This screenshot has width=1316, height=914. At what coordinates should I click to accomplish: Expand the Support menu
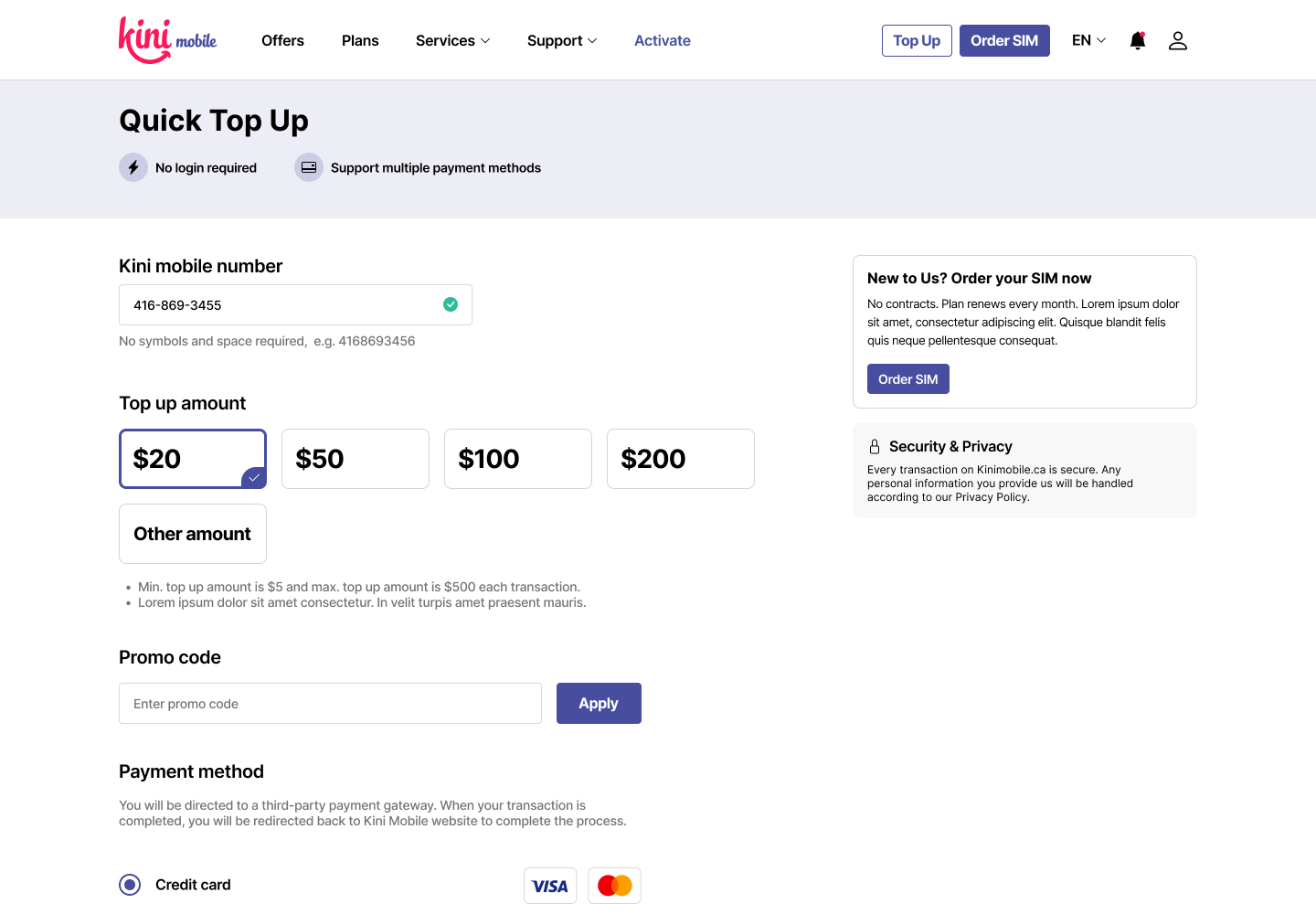562,40
